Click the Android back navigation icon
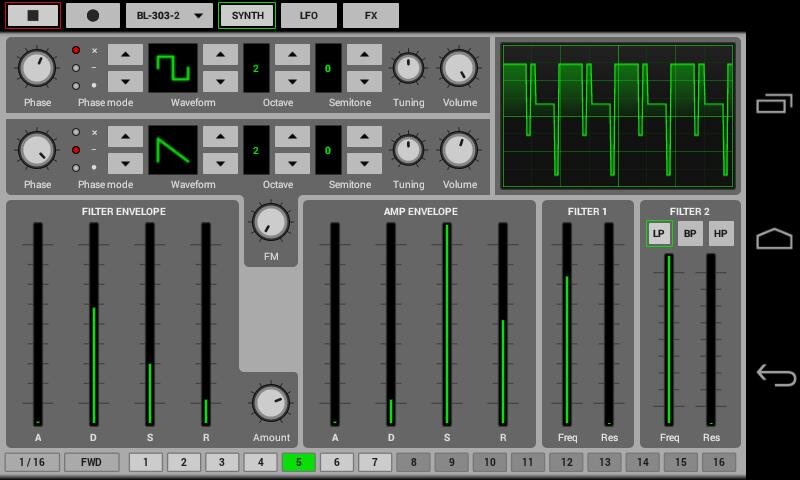 click(776, 375)
